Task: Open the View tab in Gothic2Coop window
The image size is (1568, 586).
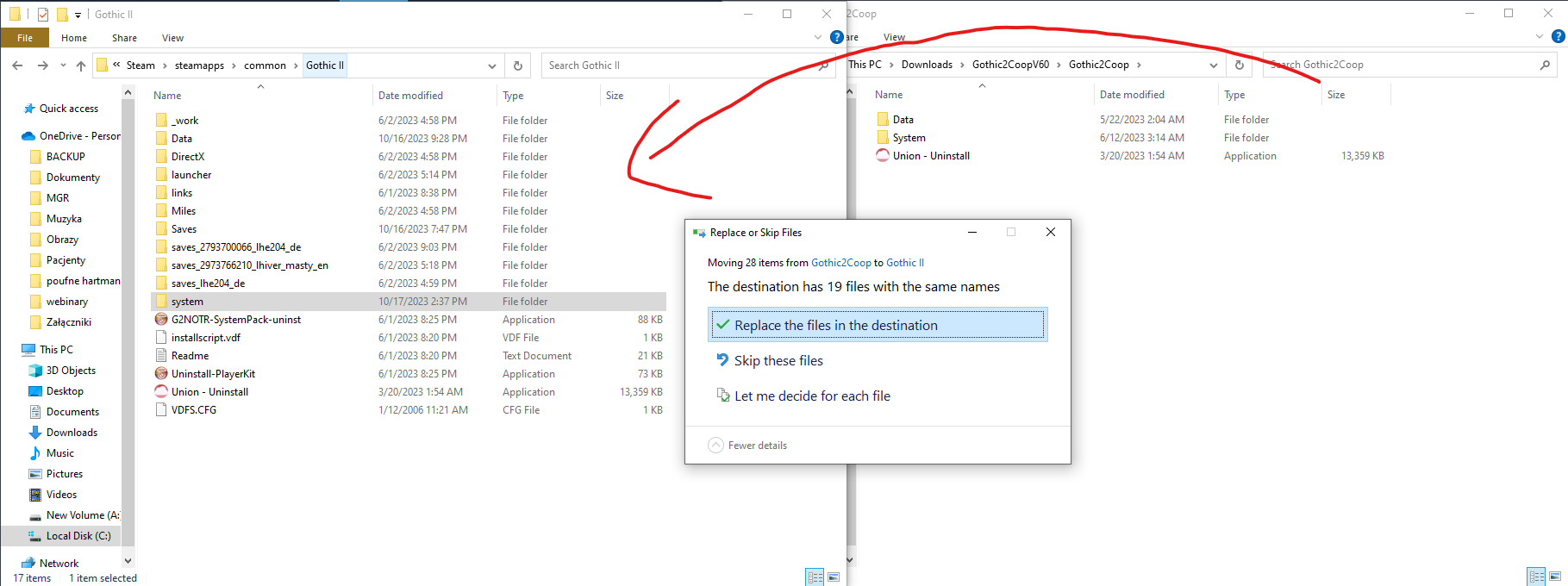Action: pos(894,37)
